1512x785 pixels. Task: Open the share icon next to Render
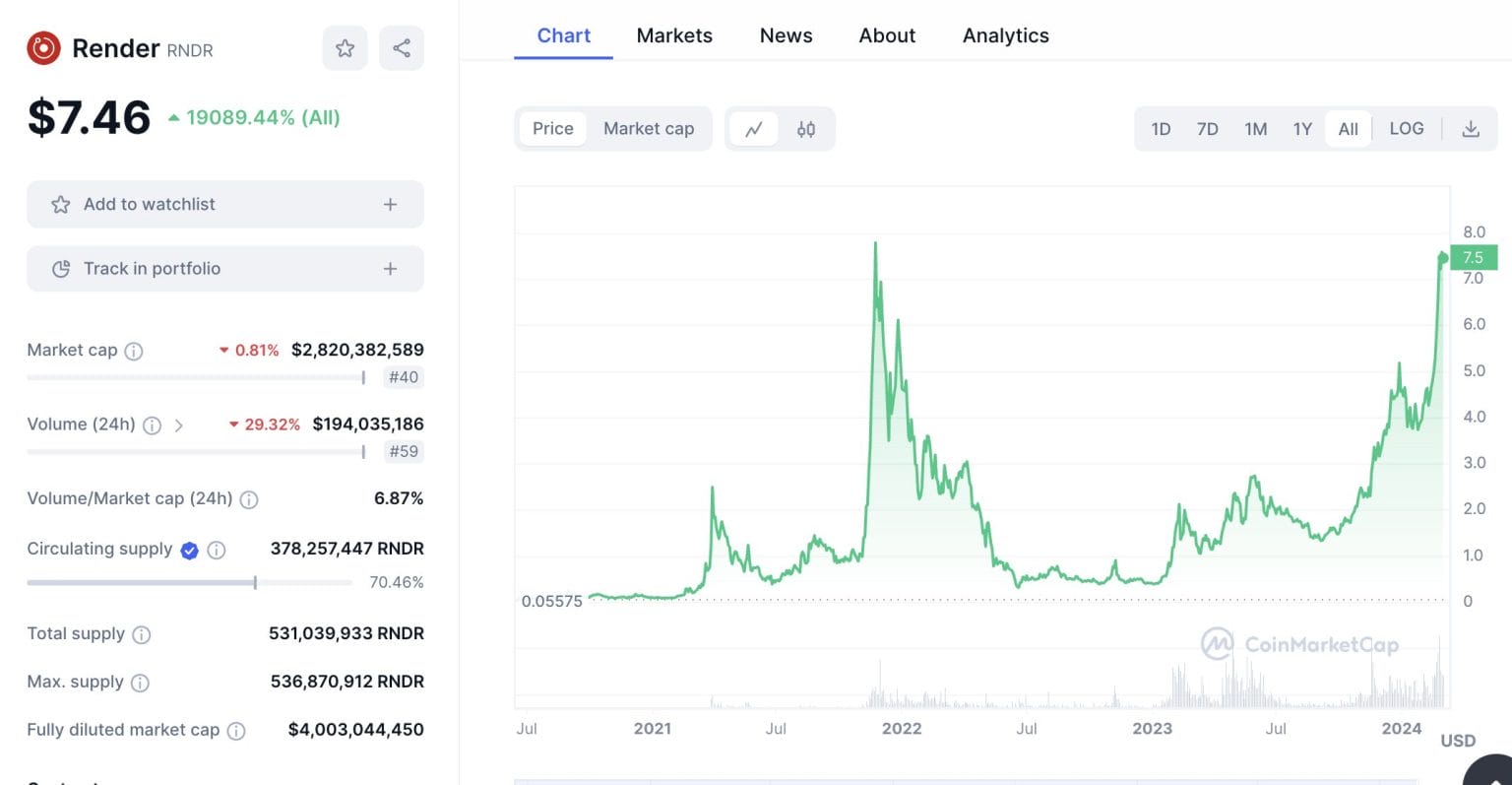click(402, 48)
